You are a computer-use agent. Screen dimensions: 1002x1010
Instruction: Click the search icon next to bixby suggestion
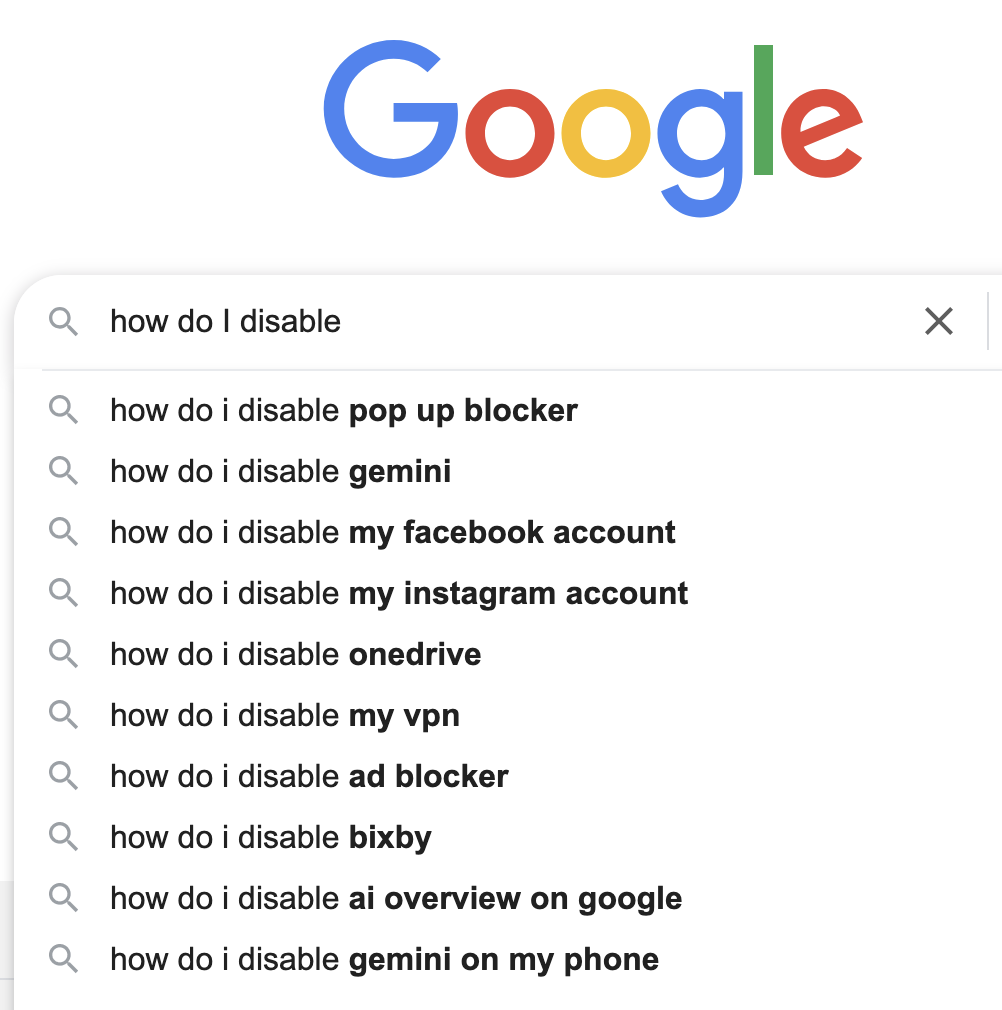[63, 837]
